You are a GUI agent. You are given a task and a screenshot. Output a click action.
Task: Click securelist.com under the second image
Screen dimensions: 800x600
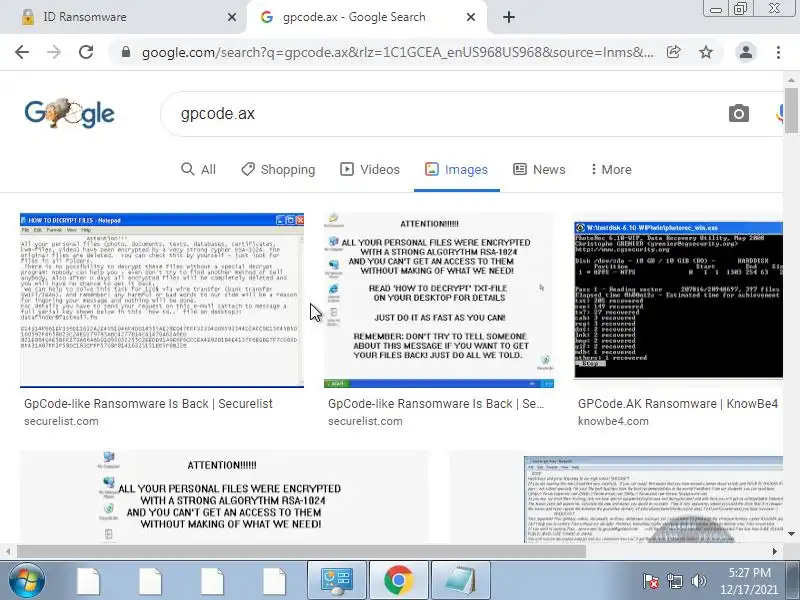tap(365, 421)
